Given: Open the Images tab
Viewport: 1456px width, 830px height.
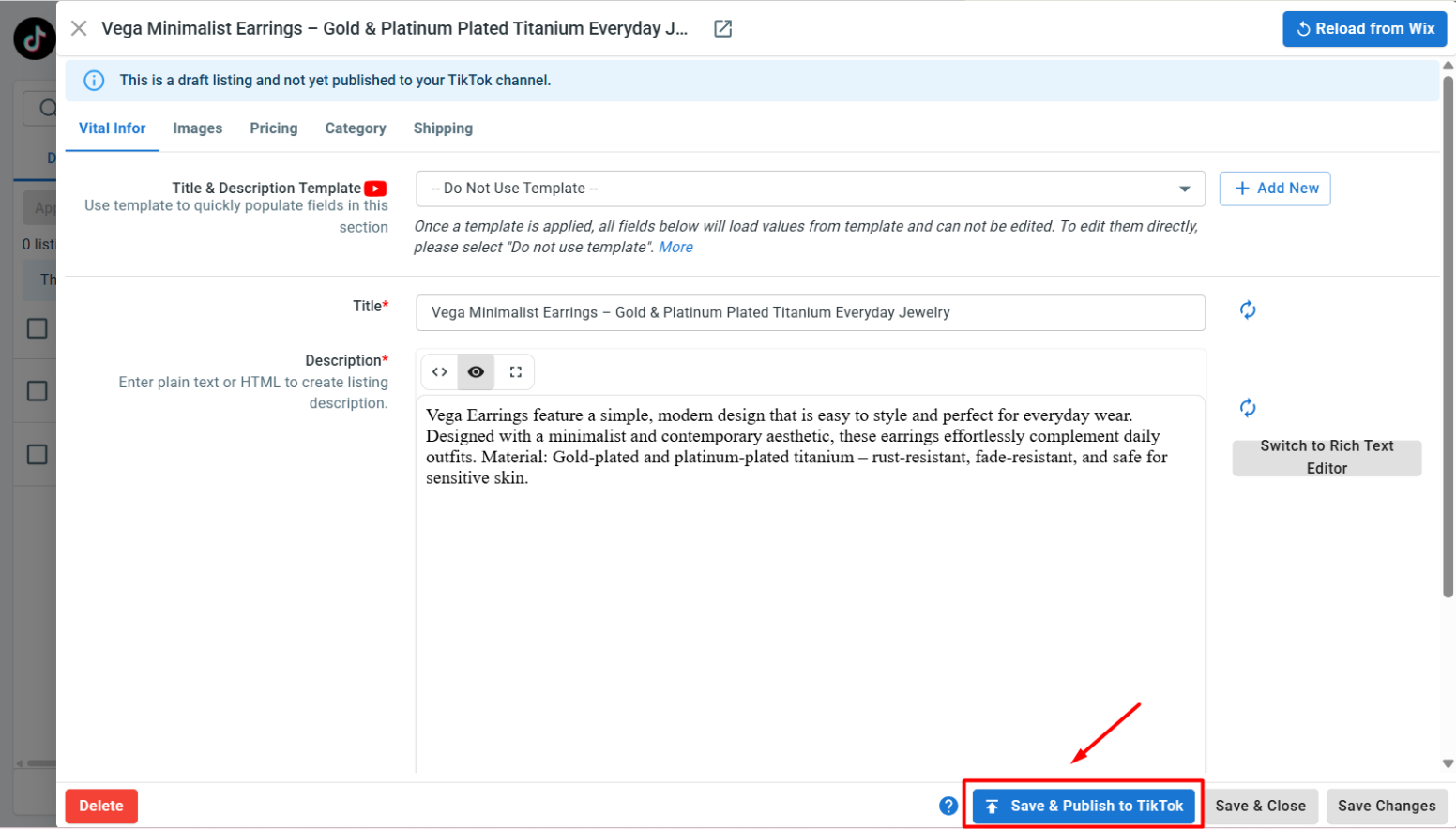Looking at the screenshot, I should (x=197, y=128).
